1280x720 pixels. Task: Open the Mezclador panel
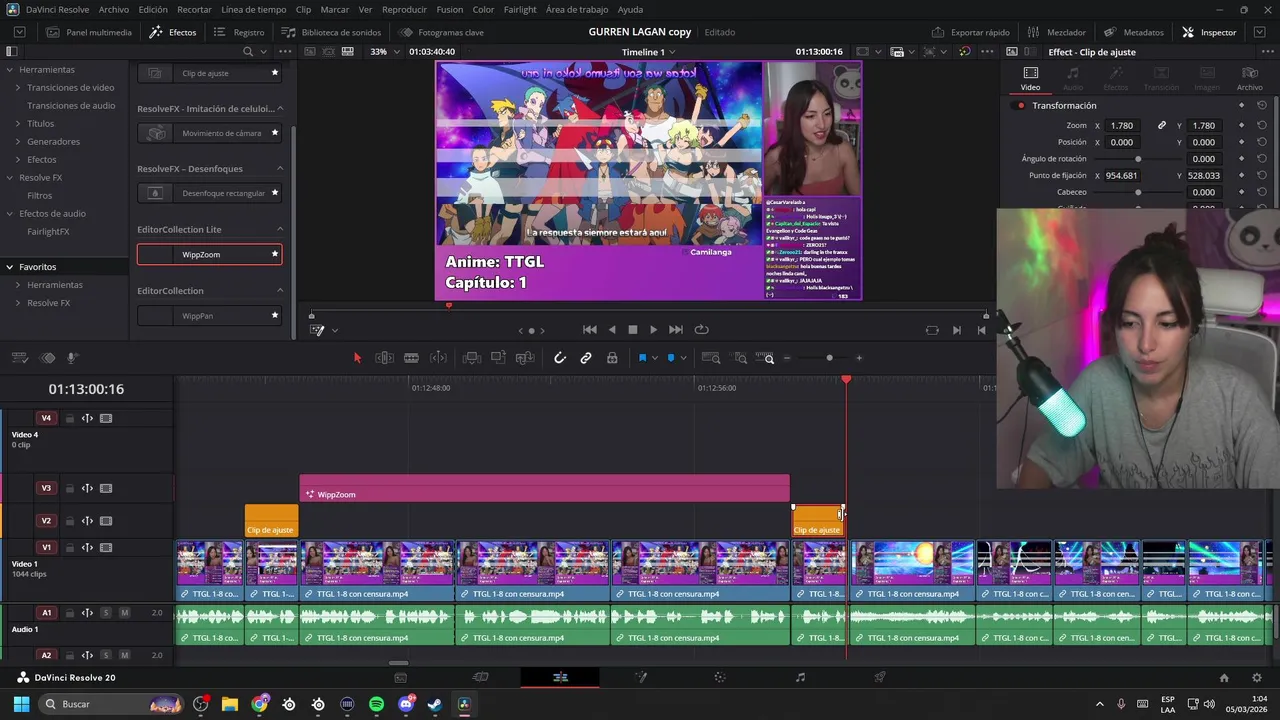tap(1057, 32)
